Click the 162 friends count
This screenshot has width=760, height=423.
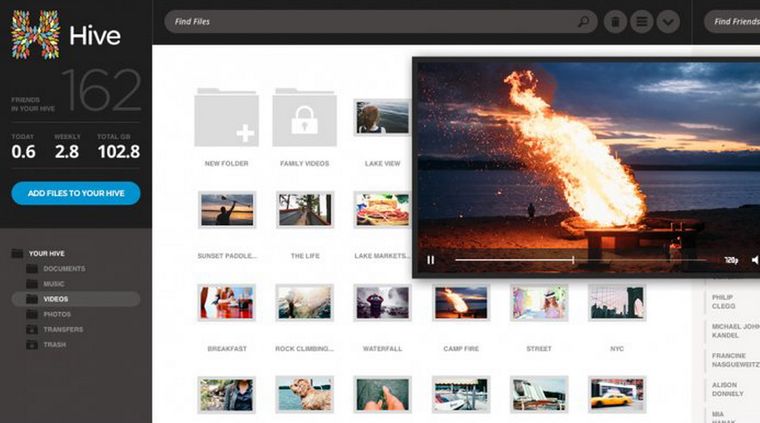click(102, 90)
